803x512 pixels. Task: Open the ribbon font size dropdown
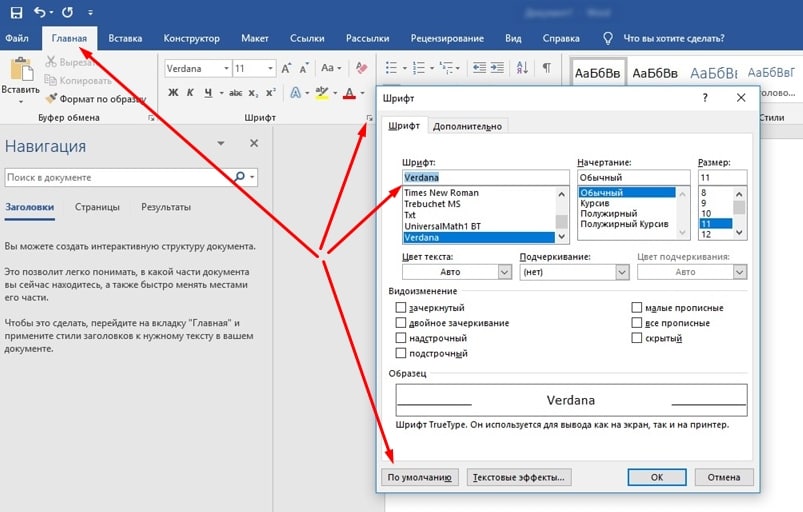pyautogui.click(x=269, y=68)
